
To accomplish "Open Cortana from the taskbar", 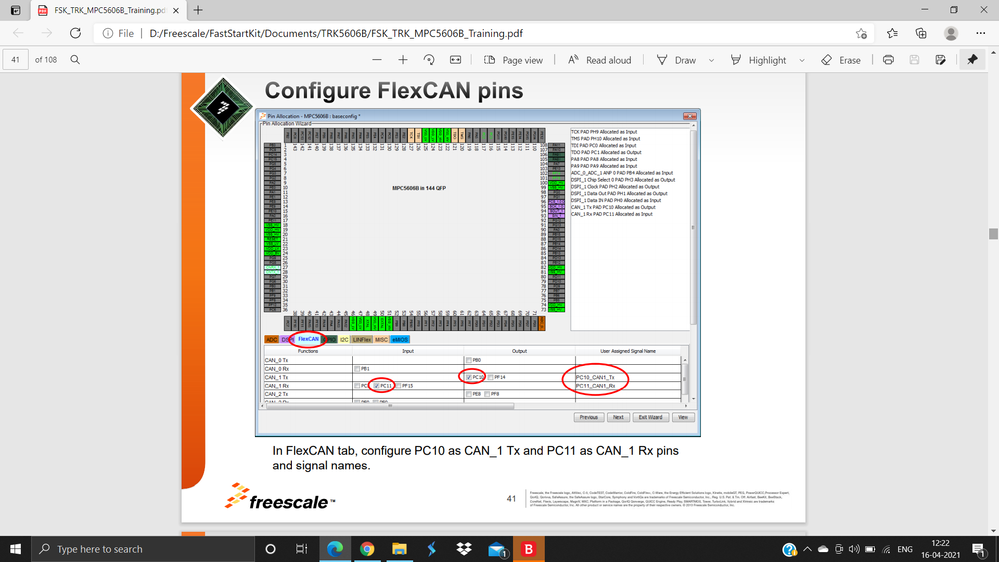I will click(x=270, y=549).
